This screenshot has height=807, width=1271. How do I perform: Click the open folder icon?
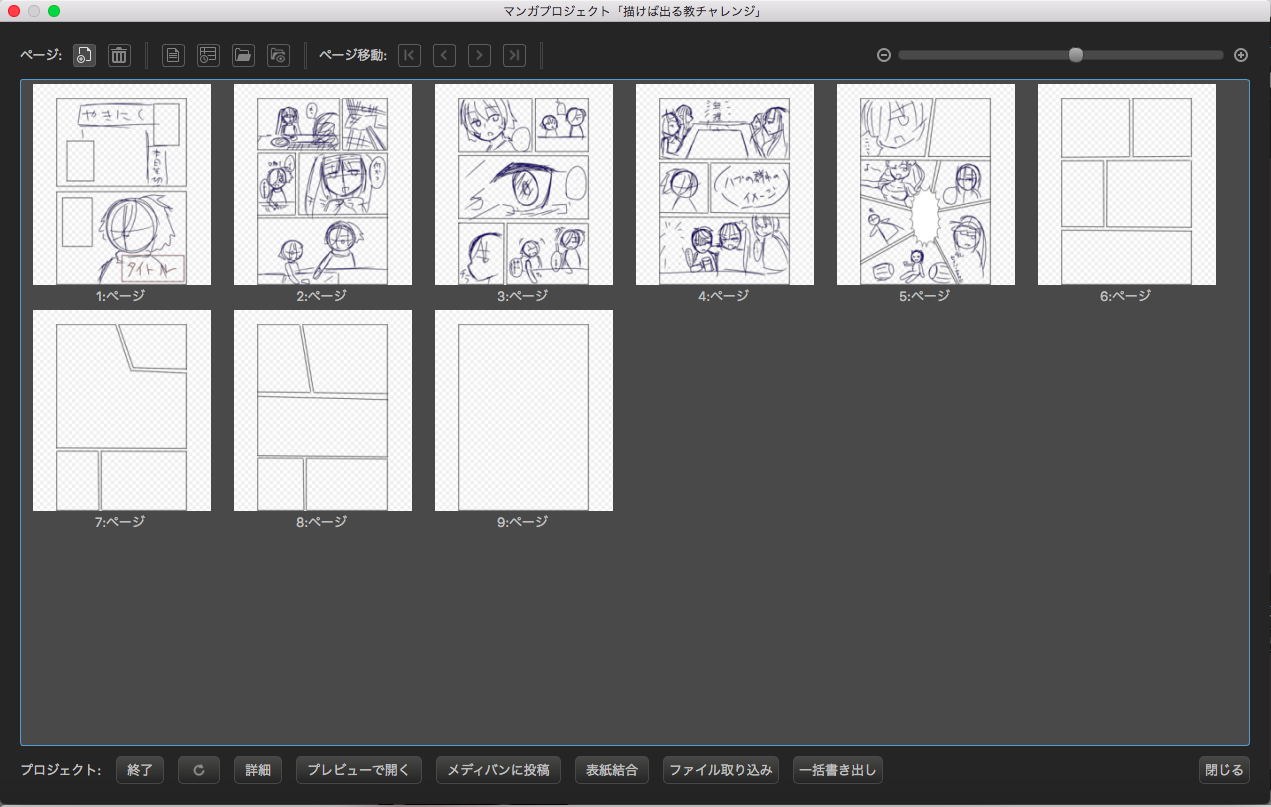point(243,56)
